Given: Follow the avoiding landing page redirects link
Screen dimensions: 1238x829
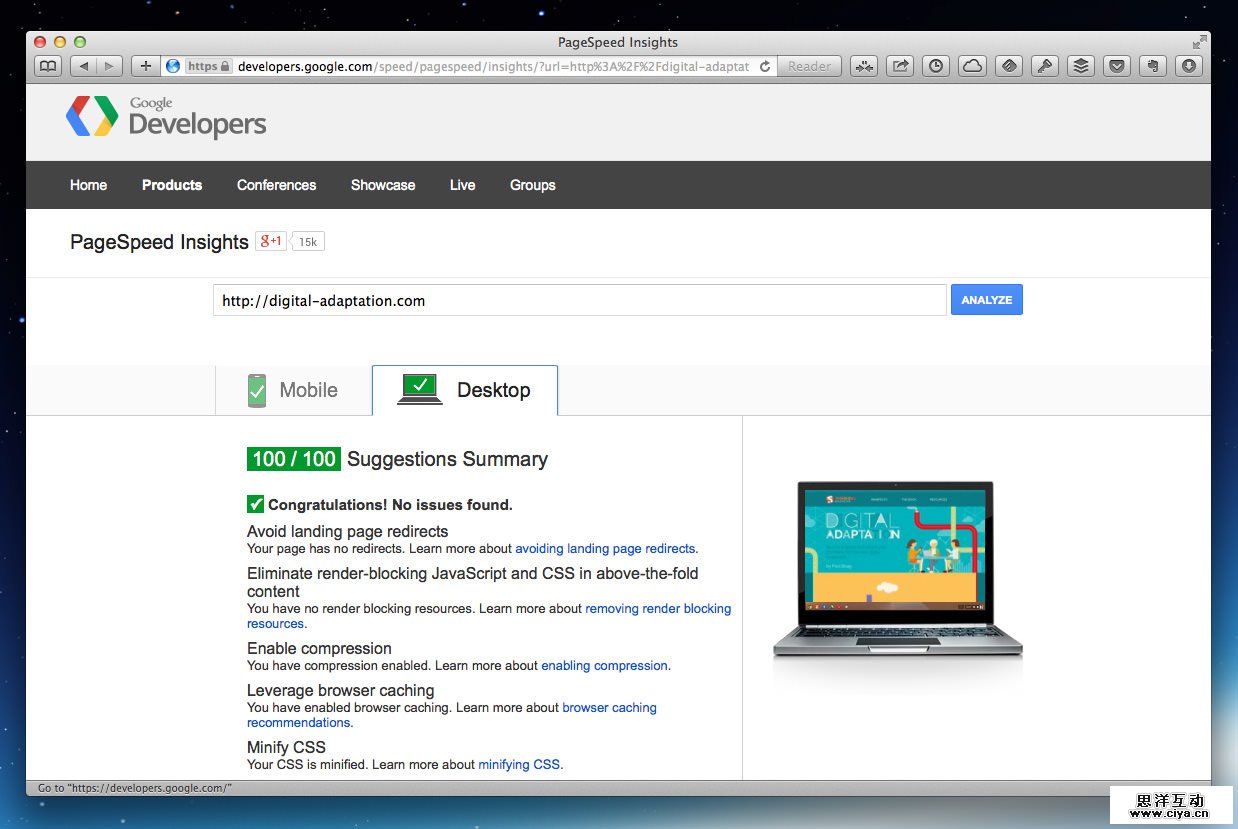Looking at the screenshot, I should tap(605, 549).
